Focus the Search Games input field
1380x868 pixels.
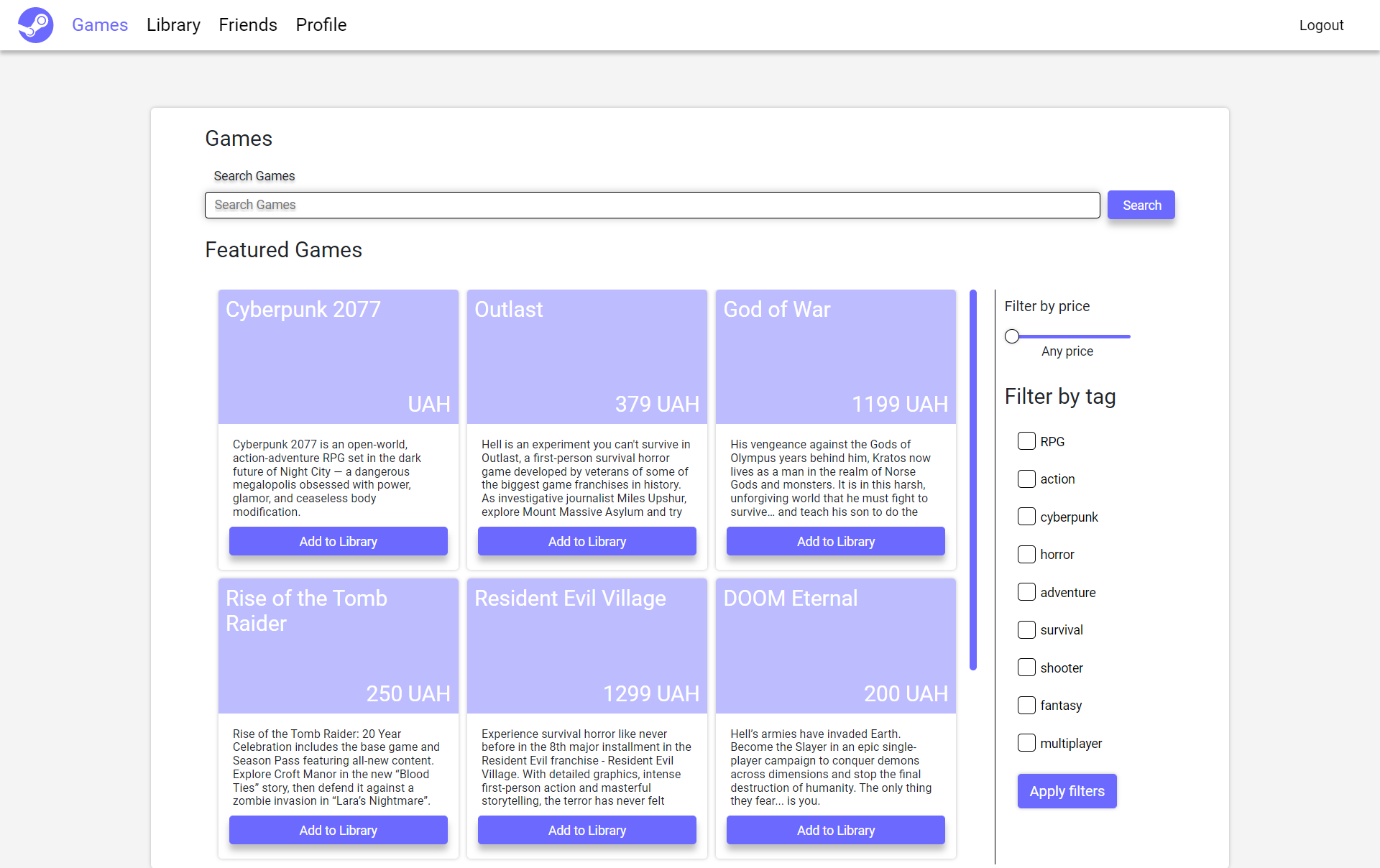[x=652, y=205]
